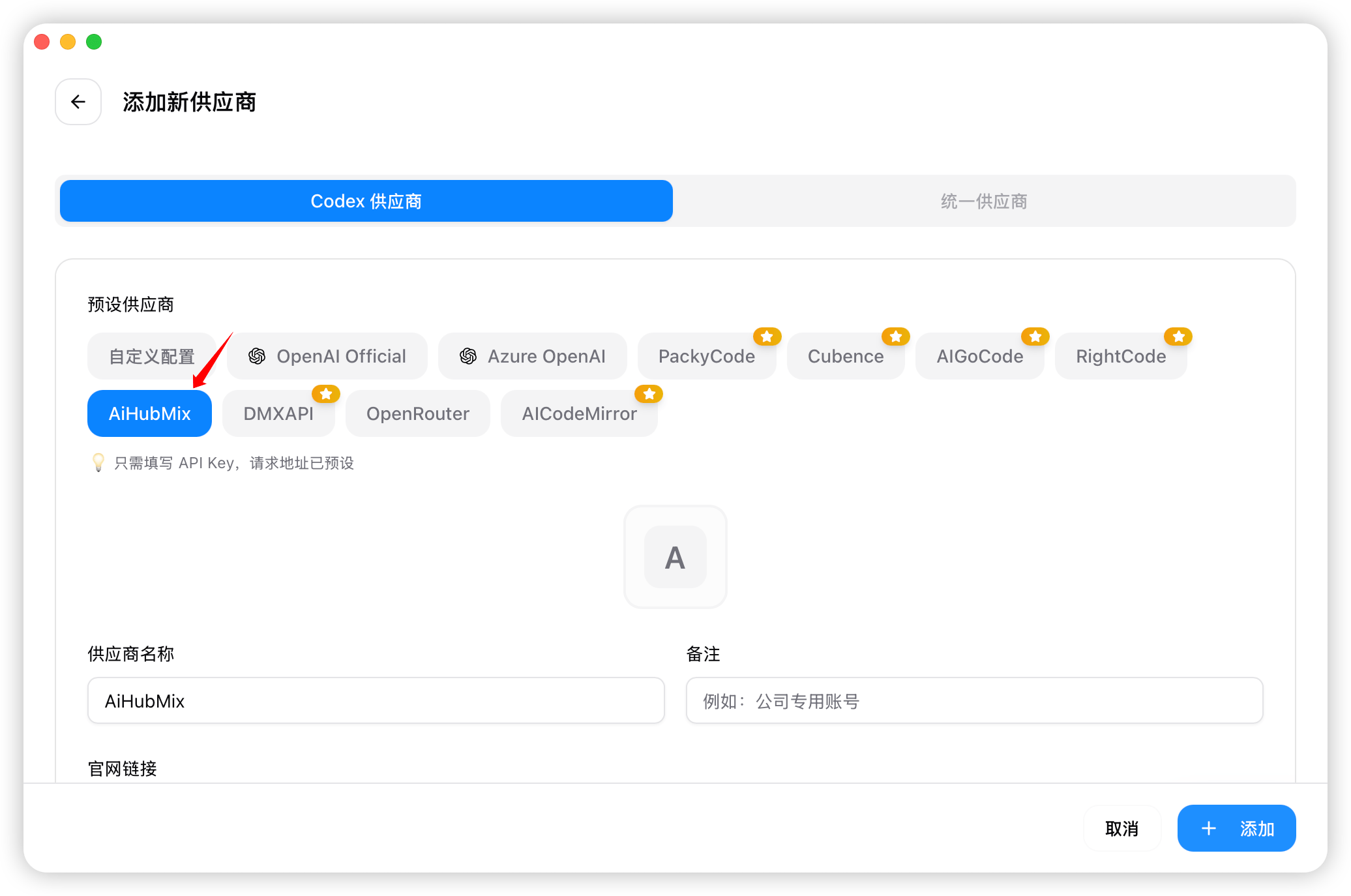Close the window with the red button
Screen dimensions: 1351x896
(42, 42)
